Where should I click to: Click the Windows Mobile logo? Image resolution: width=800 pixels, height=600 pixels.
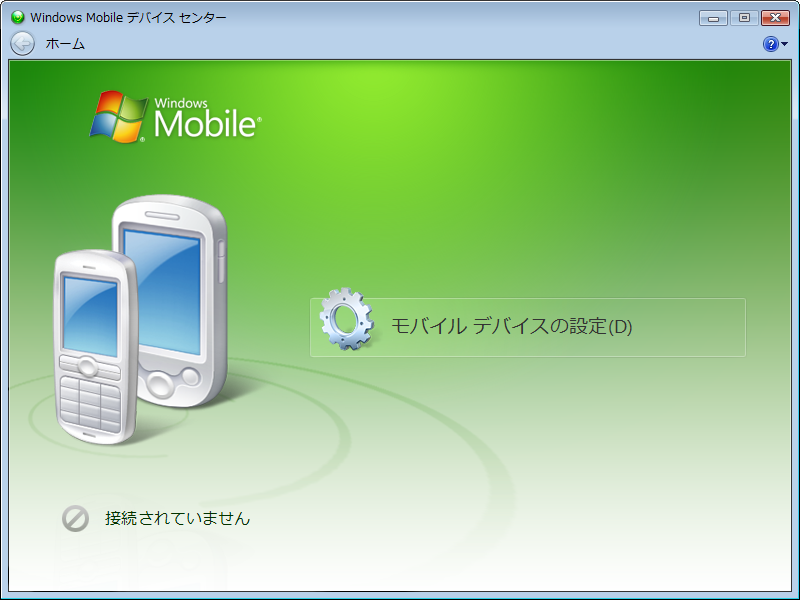point(176,117)
